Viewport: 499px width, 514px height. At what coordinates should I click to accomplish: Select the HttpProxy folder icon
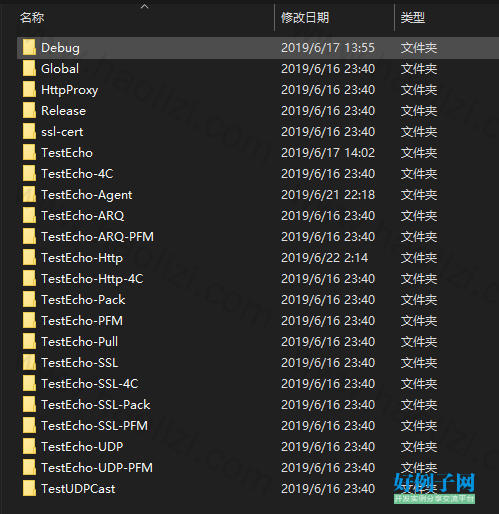29,90
